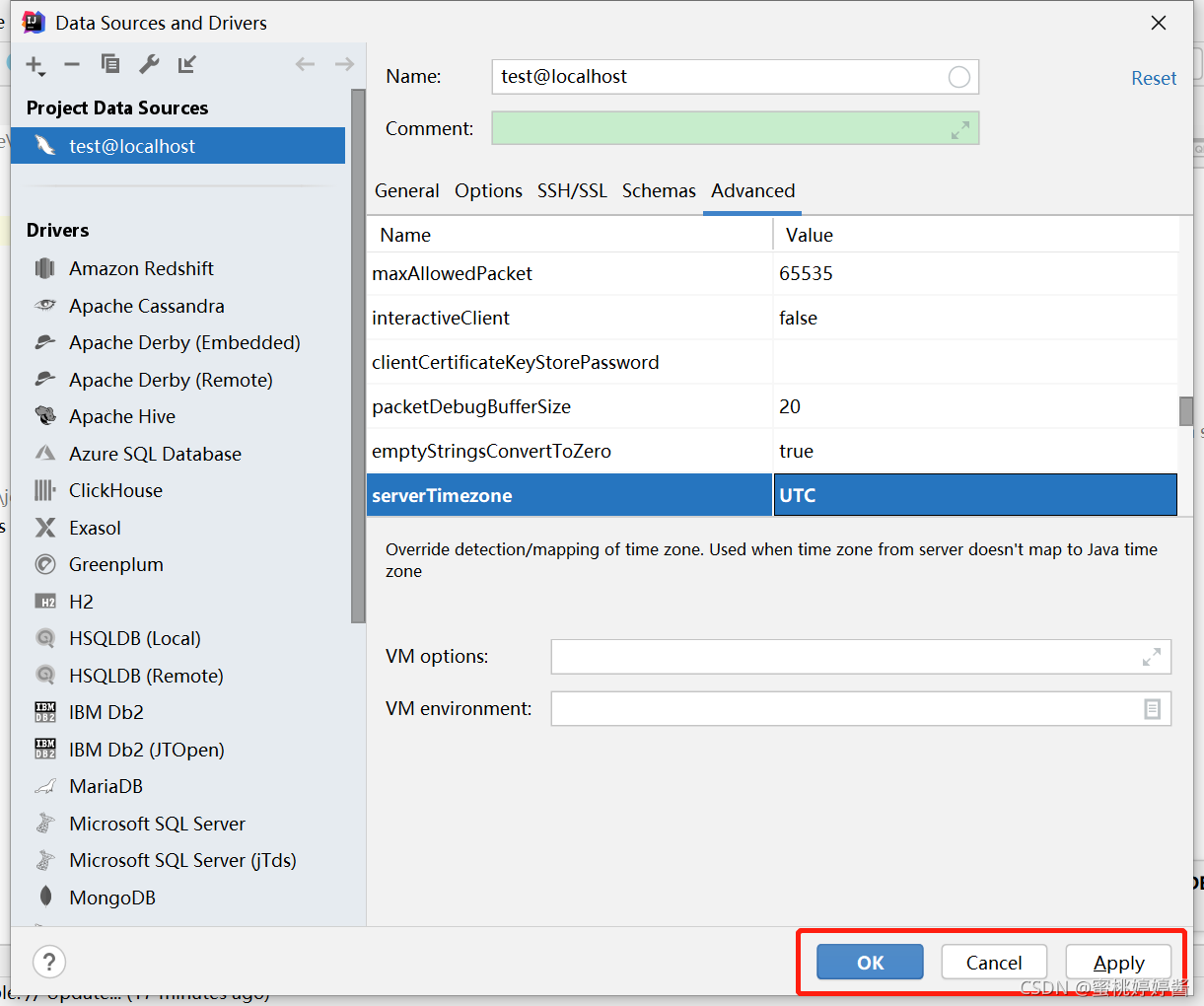Go back arrow in toolbar

[x=305, y=64]
